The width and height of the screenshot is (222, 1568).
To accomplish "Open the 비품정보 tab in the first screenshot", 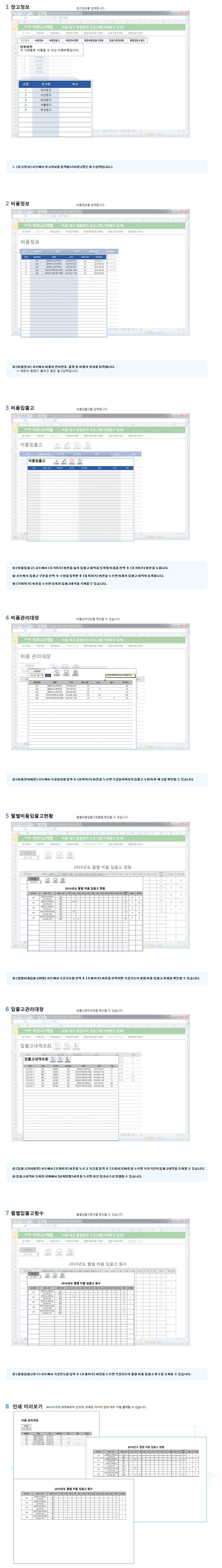I will pos(39,40).
